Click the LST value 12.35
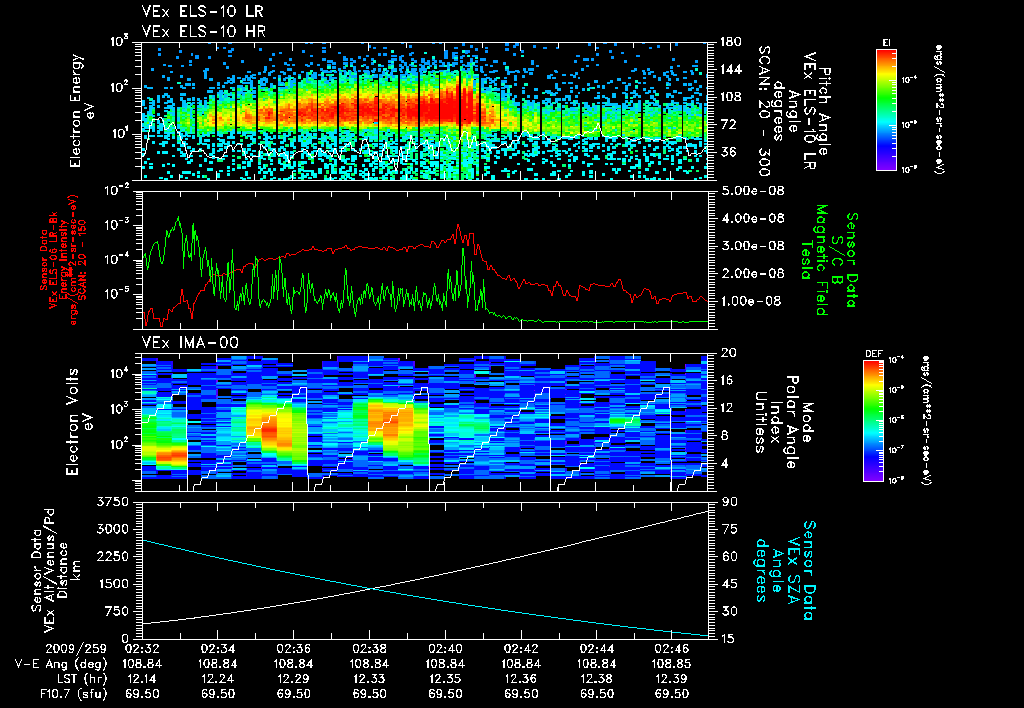Viewport: 1024px width, 708px height. coord(445,679)
